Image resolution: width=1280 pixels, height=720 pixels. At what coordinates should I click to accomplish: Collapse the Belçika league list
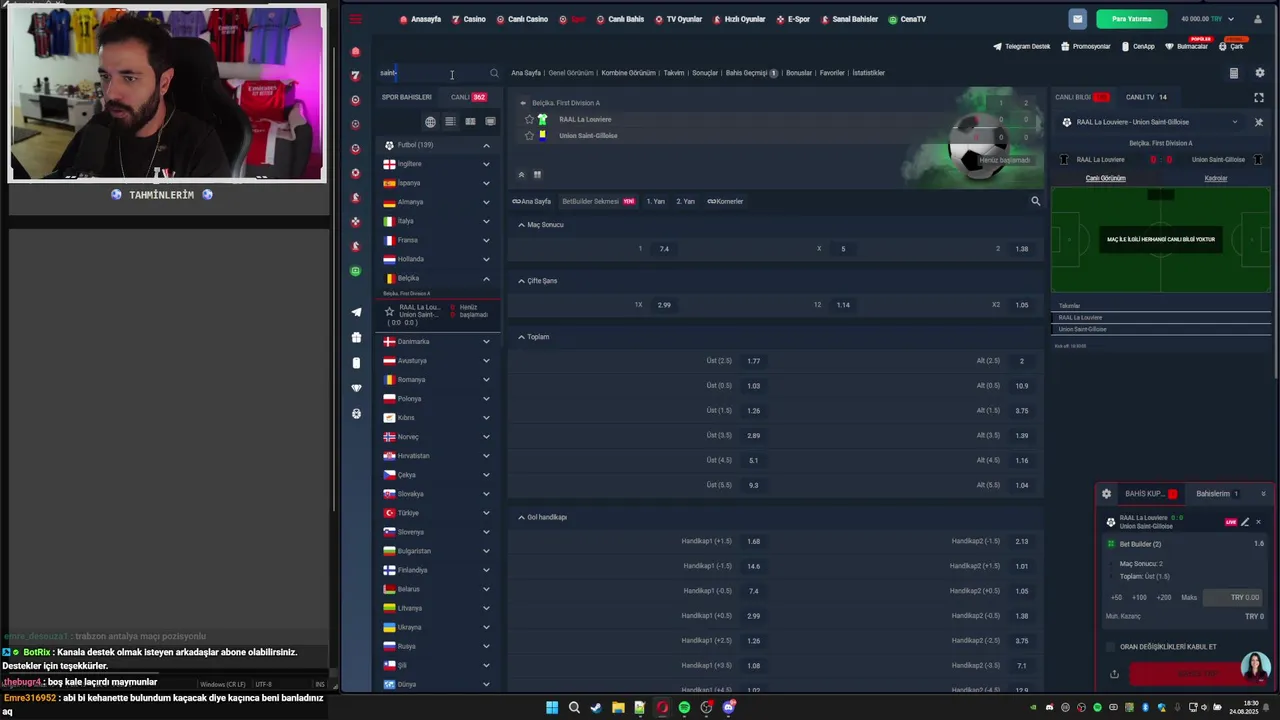tap(437, 278)
